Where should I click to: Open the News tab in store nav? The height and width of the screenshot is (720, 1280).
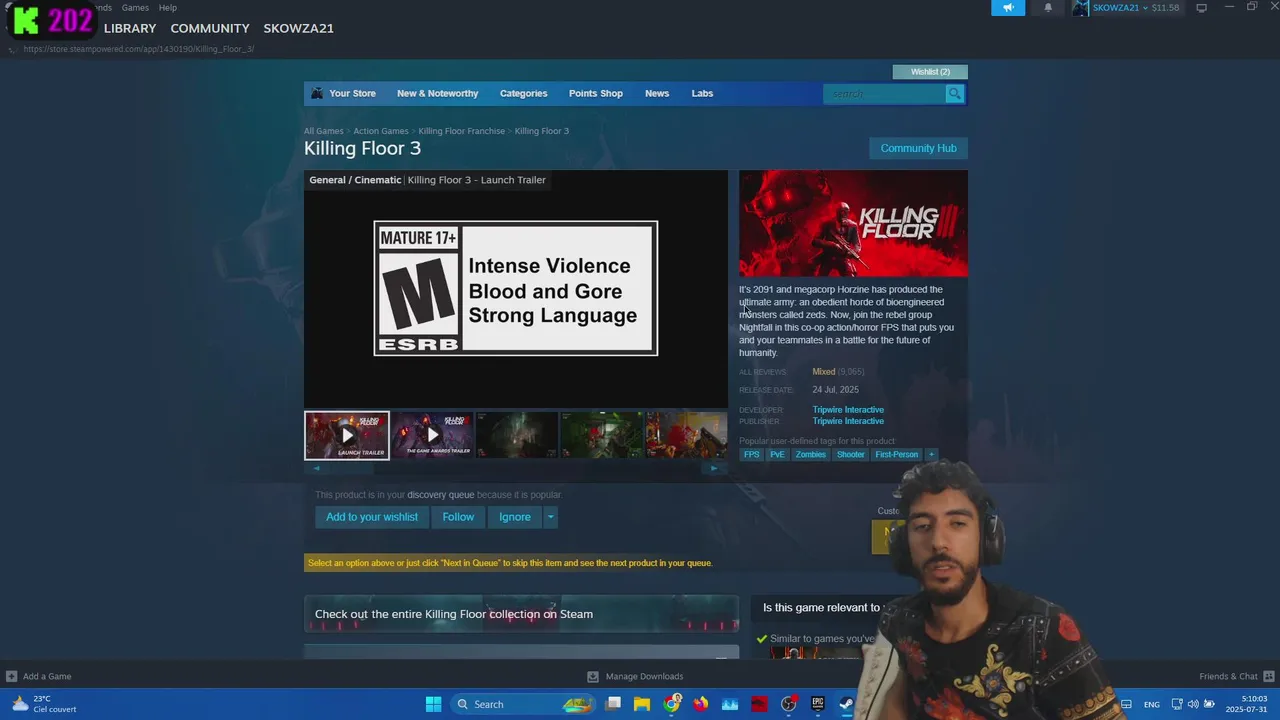click(x=657, y=94)
